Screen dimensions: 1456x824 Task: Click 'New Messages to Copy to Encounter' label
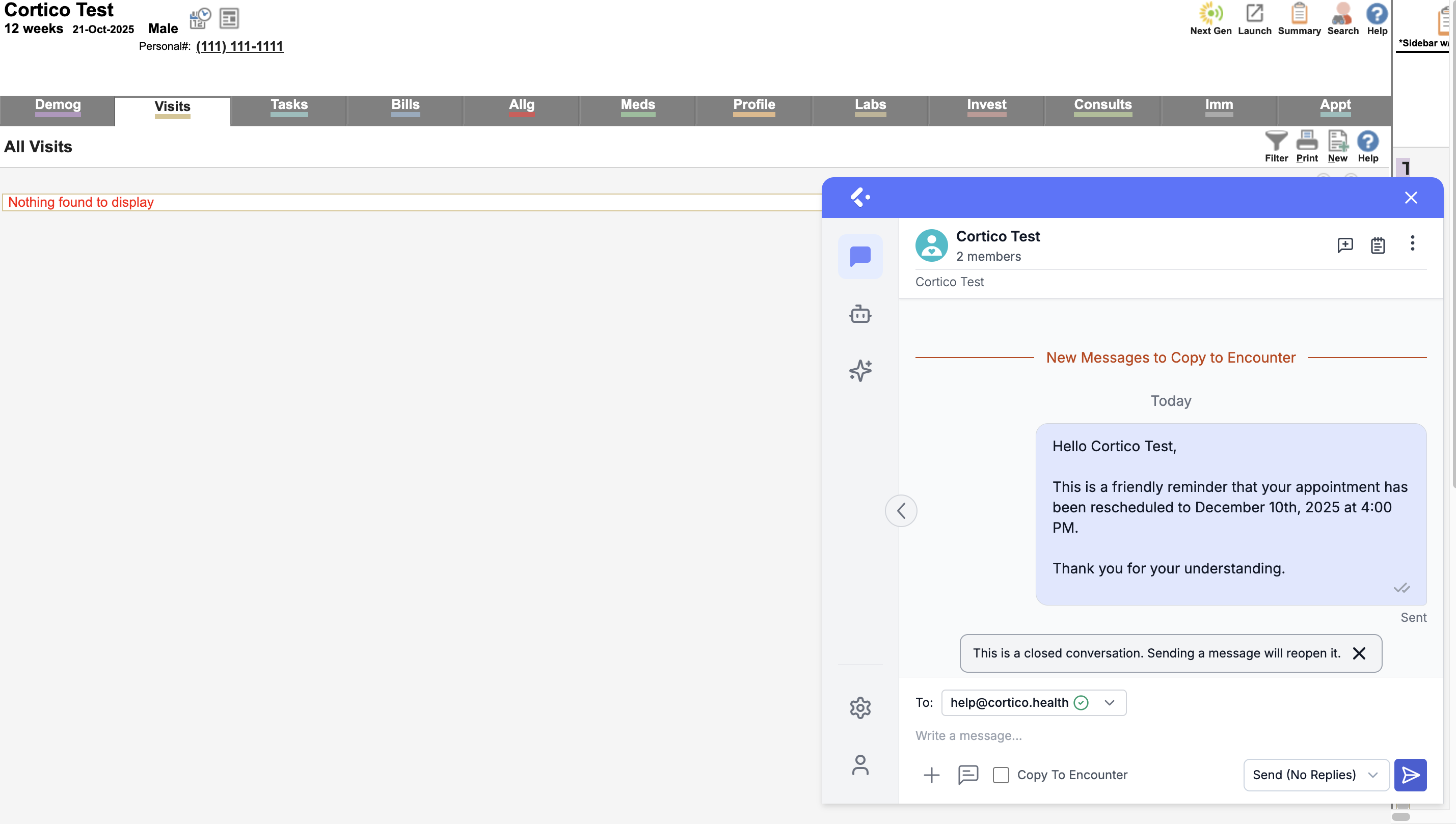(1170, 358)
